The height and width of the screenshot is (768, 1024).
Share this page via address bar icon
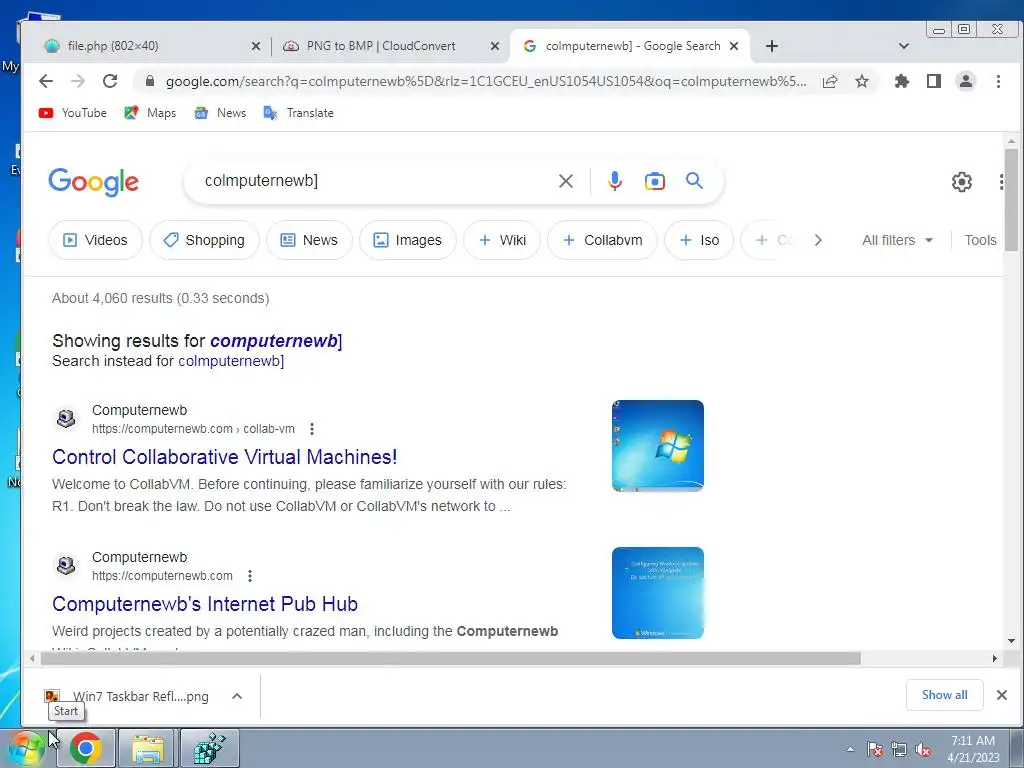pyautogui.click(x=830, y=81)
